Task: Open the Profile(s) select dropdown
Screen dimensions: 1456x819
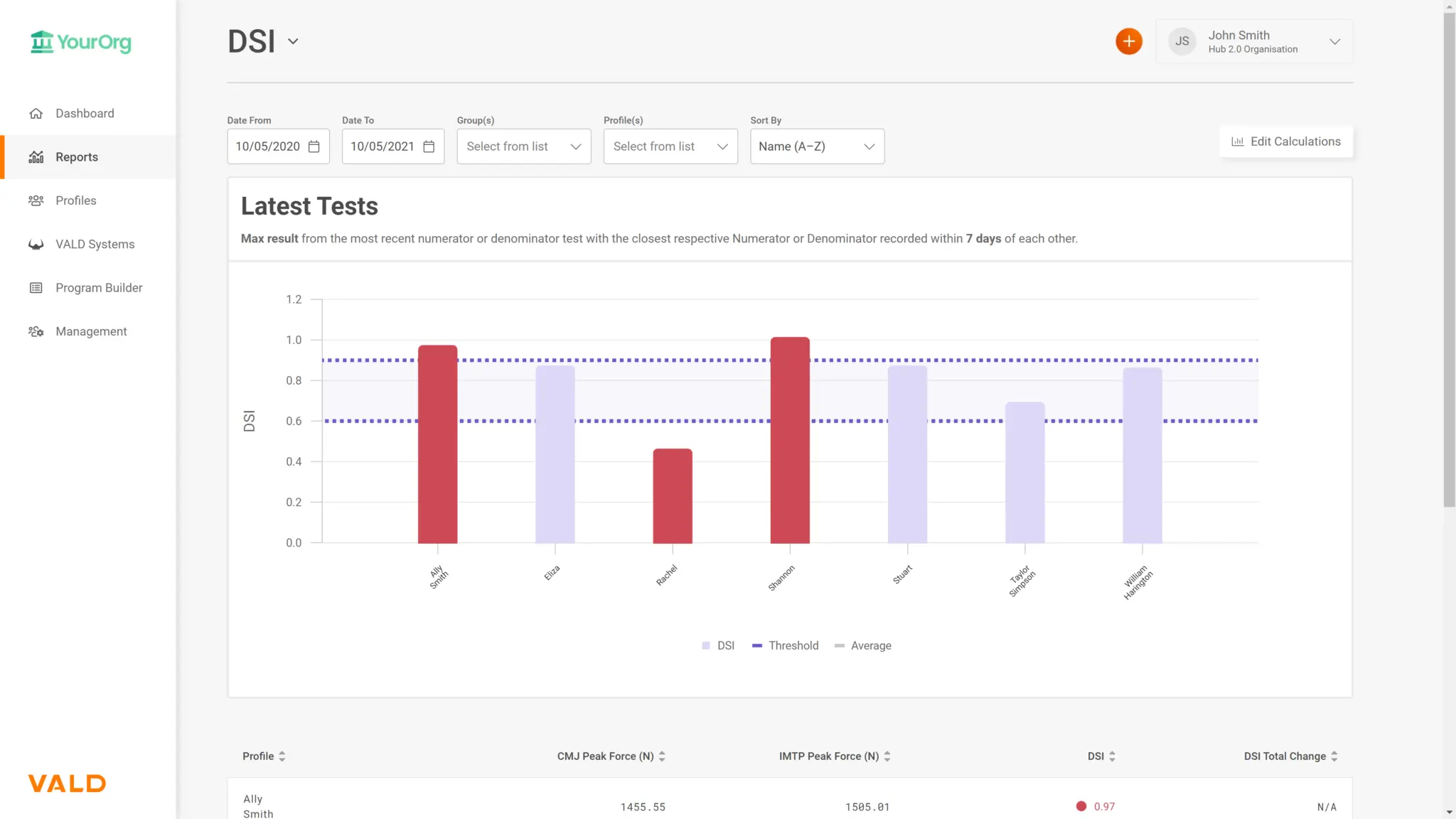Action: point(670,146)
